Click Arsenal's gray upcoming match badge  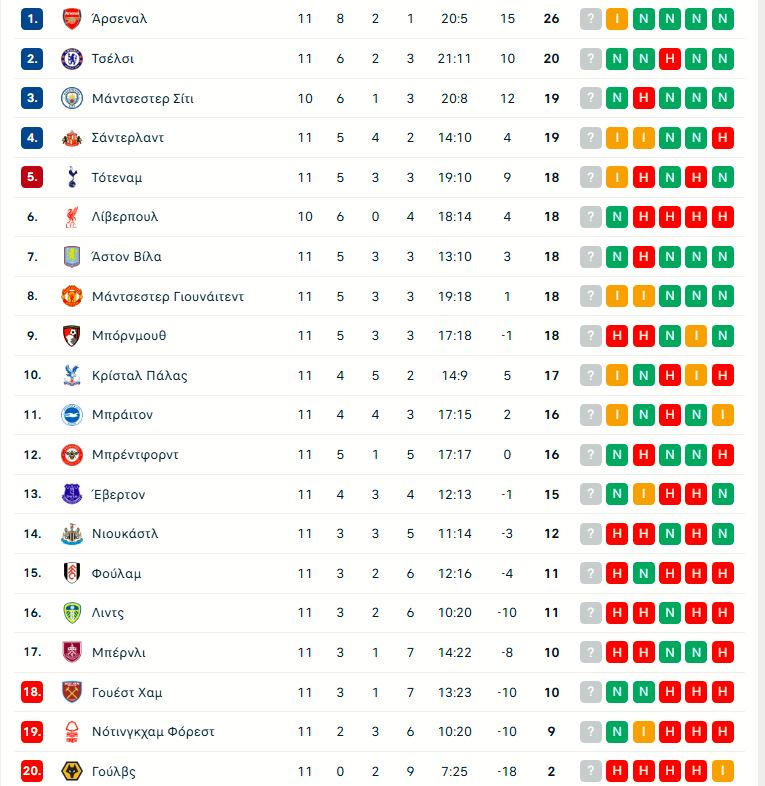(x=591, y=19)
